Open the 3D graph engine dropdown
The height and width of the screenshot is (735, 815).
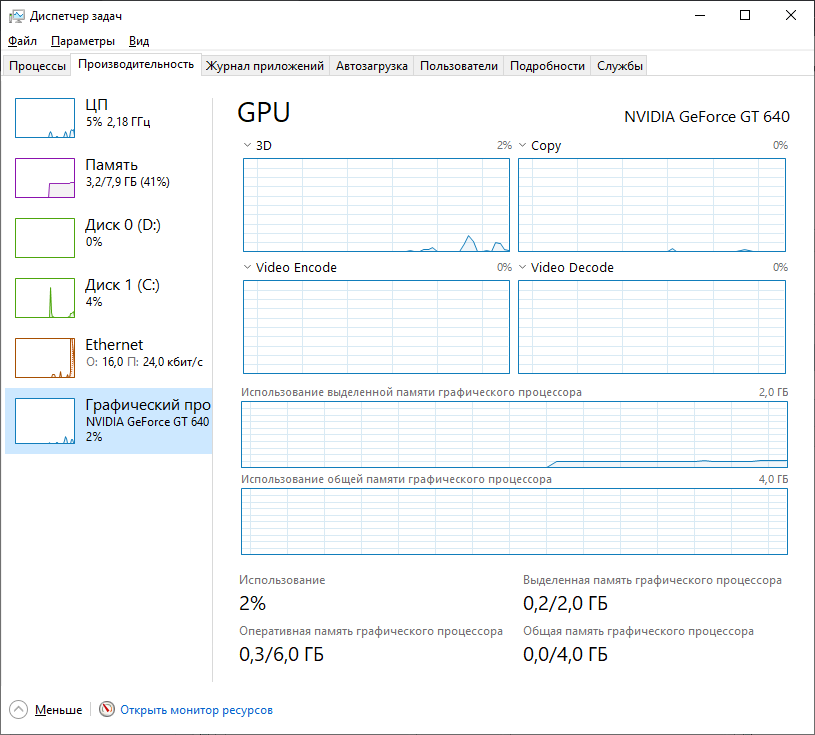[x=247, y=146]
